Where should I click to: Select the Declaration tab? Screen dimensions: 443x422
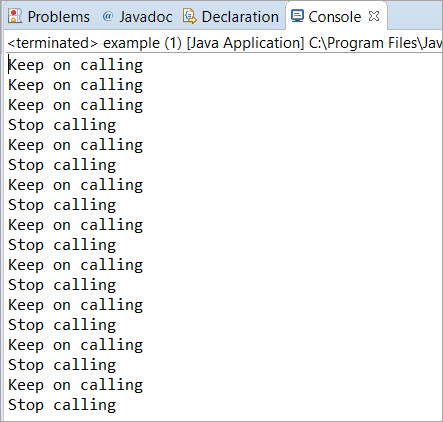pos(231,16)
